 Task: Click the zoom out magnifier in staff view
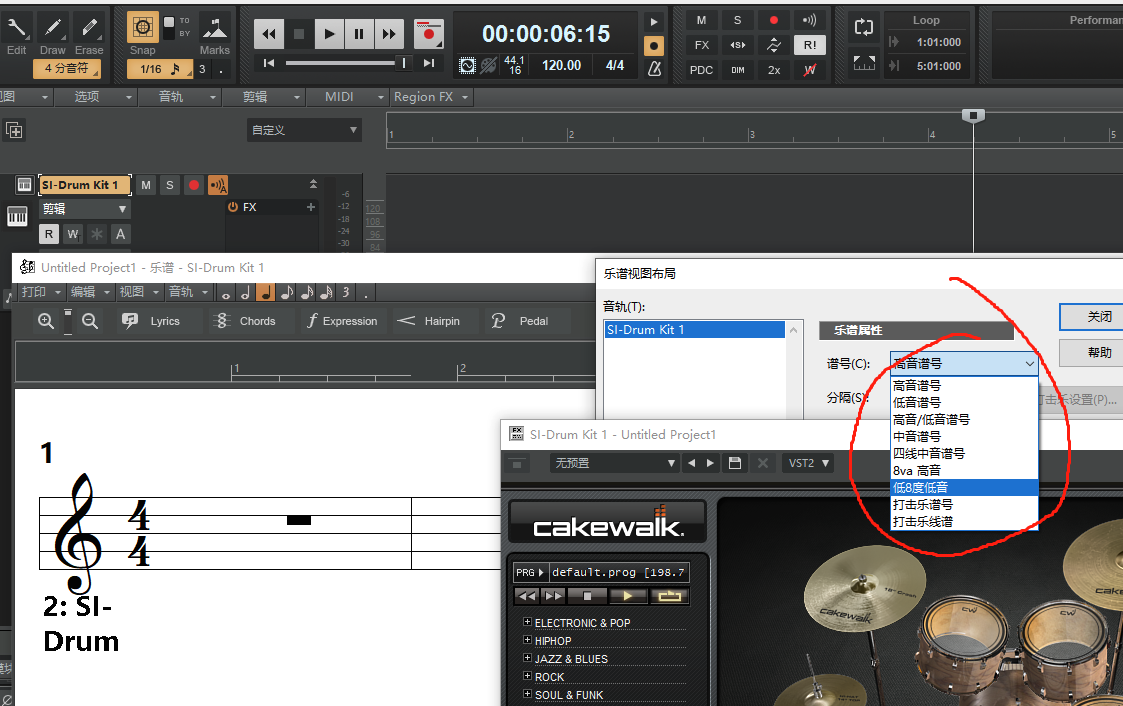pyautogui.click(x=90, y=321)
